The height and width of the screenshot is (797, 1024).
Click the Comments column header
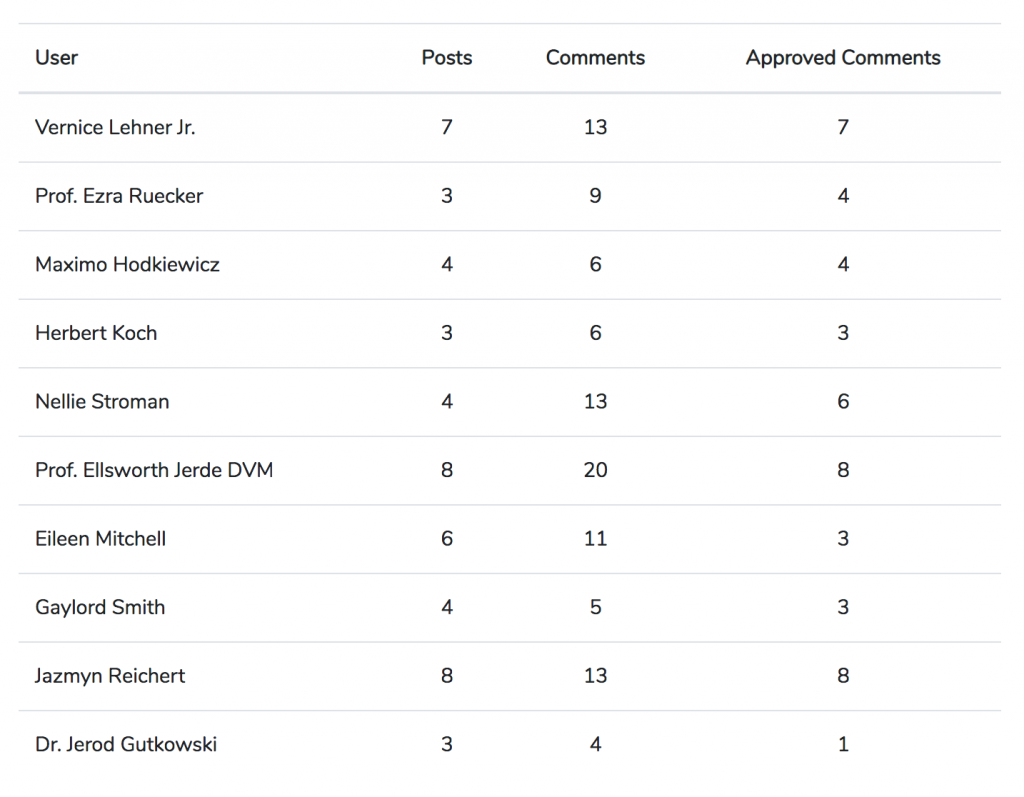[595, 58]
